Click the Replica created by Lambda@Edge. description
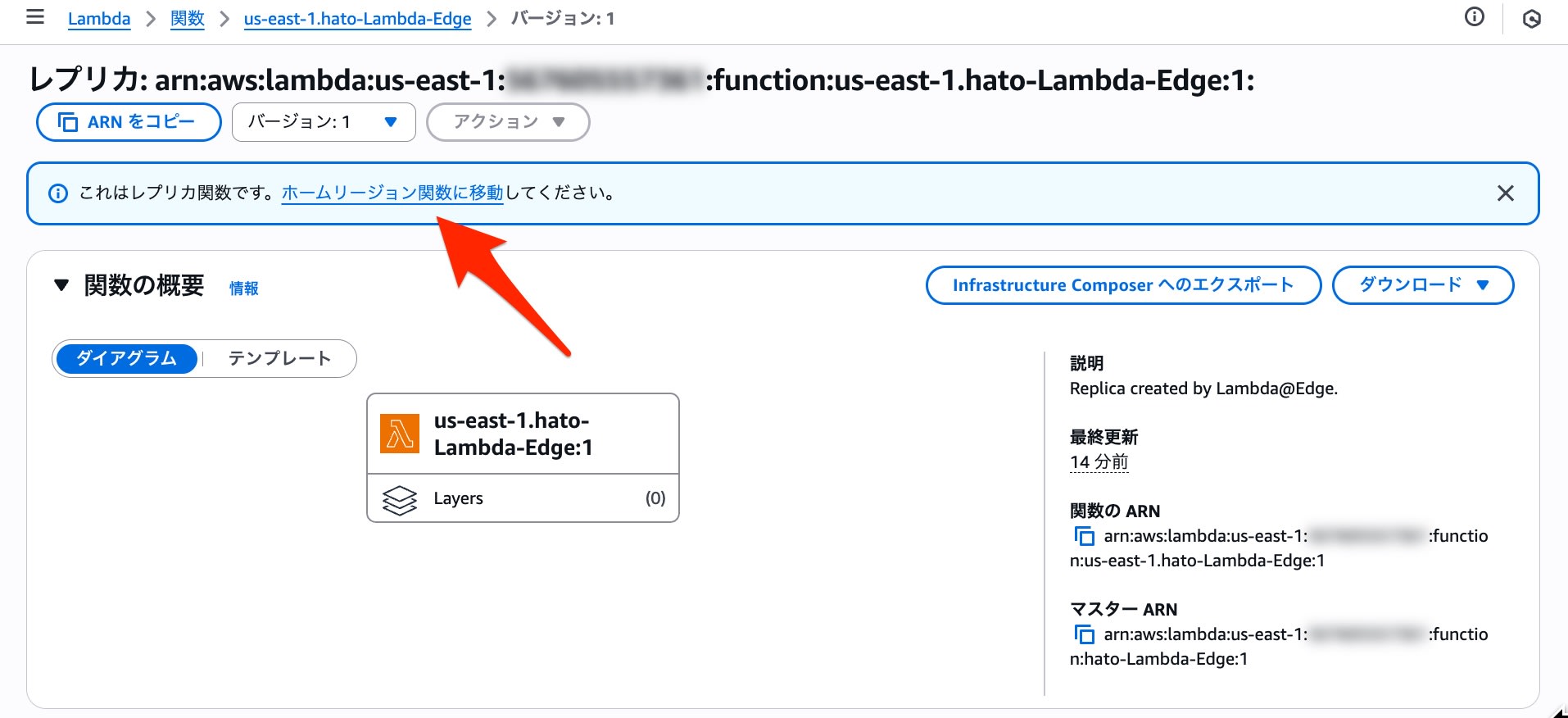The image size is (1568, 718). click(x=1203, y=389)
